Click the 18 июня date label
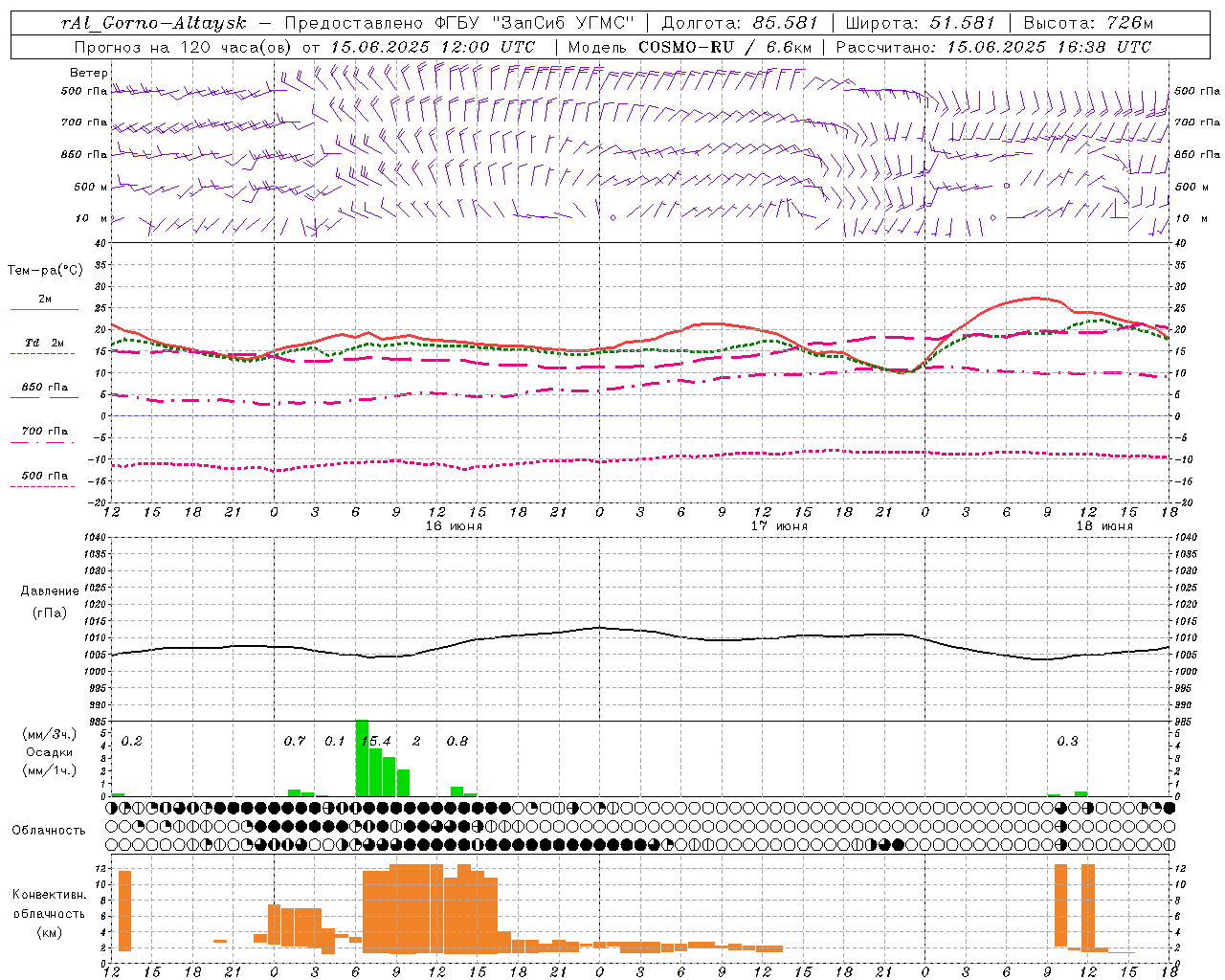The image size is (1225, 980). 1103,526
